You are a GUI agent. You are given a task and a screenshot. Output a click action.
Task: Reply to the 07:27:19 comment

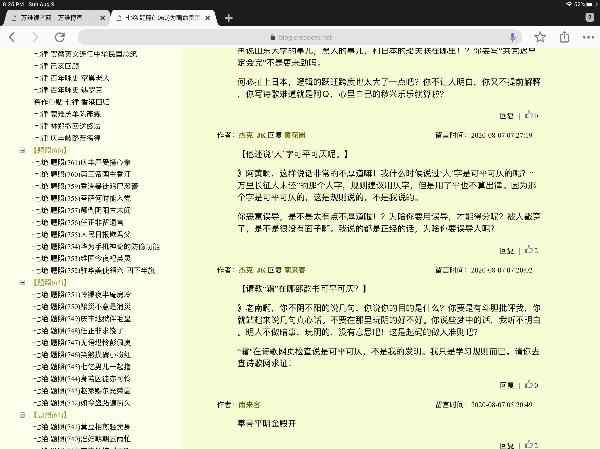pos(506,251)
